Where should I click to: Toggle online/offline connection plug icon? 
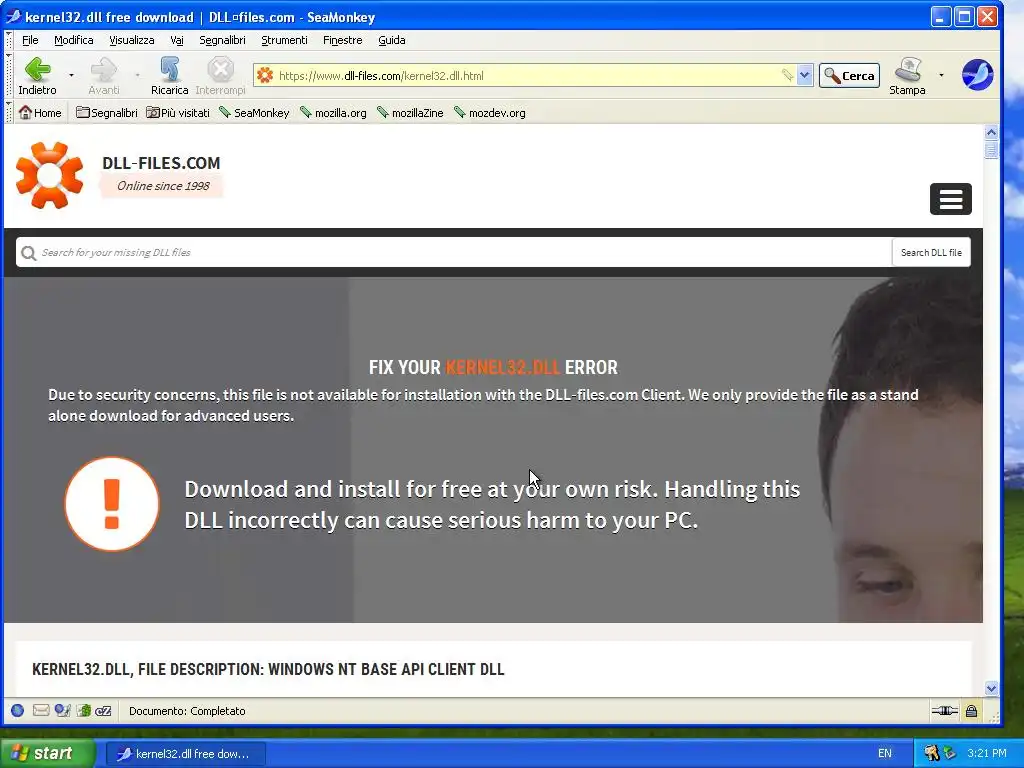pos(944,711)
